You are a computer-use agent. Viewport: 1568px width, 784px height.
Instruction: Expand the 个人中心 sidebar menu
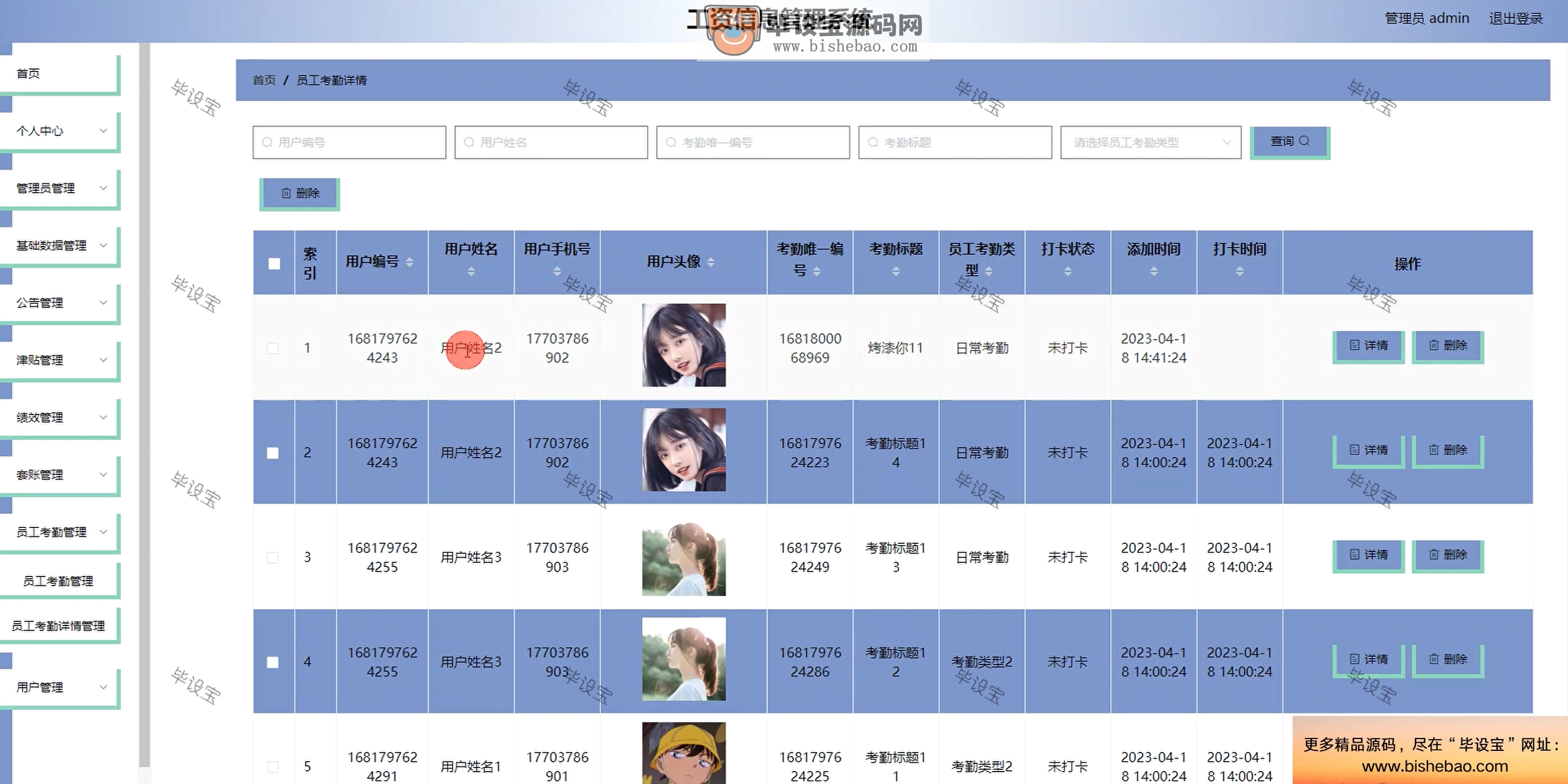point(60,131)
